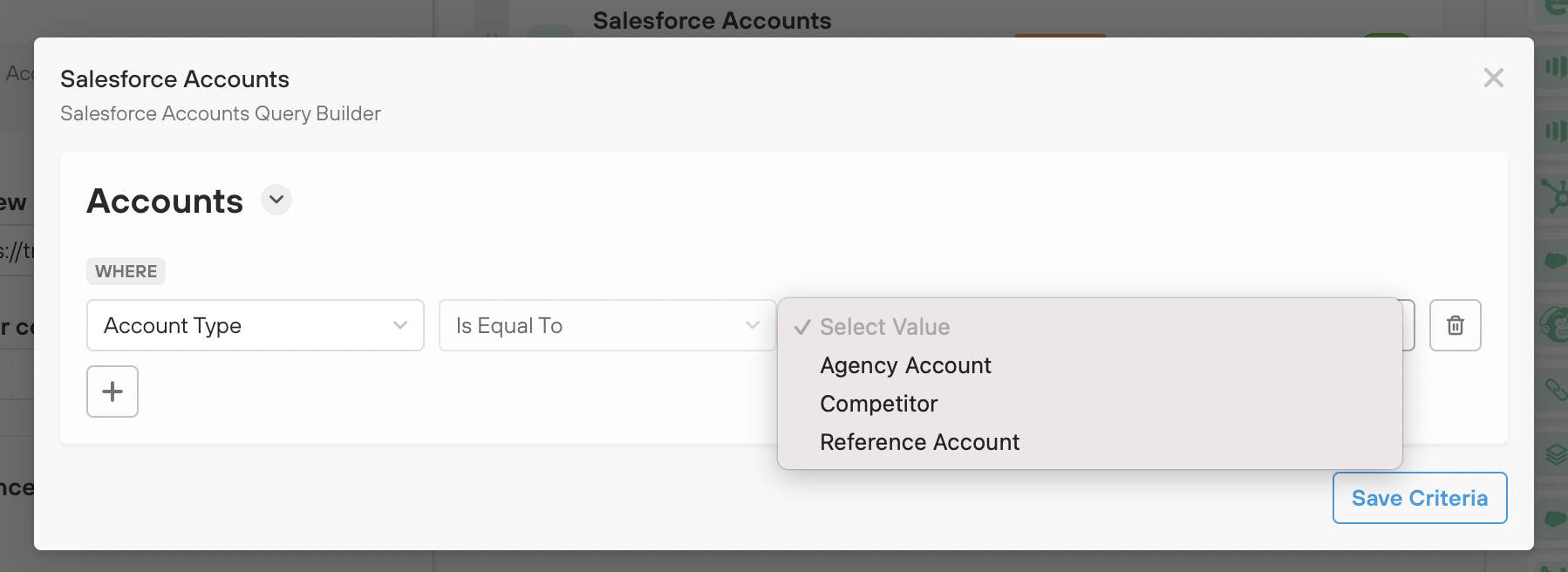Close the Salesforce Accounts query builder dialog
This screenshot has width=1568, height=572.
(1494, 78)
